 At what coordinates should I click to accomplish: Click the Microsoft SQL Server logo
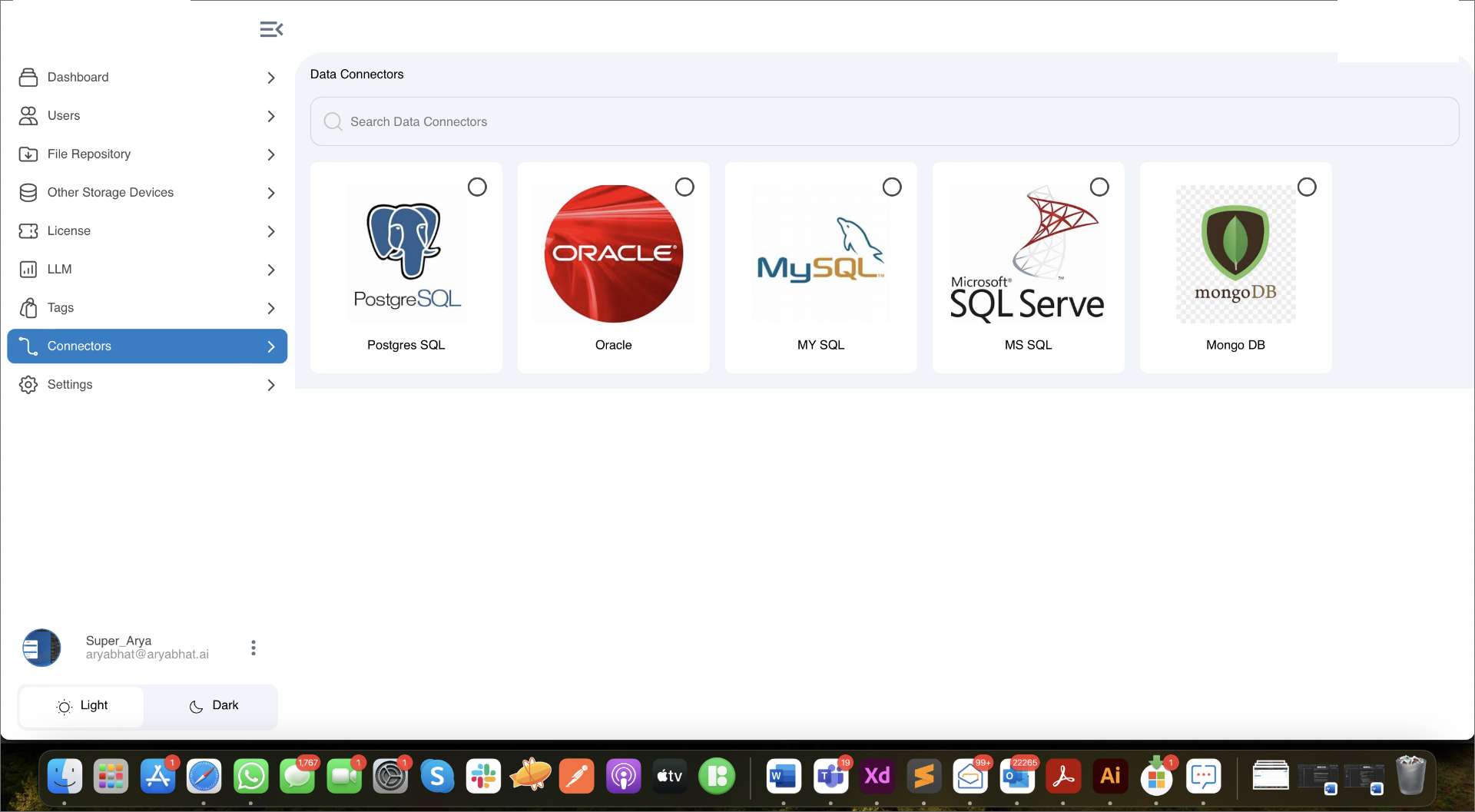[x=1028, y=254]
